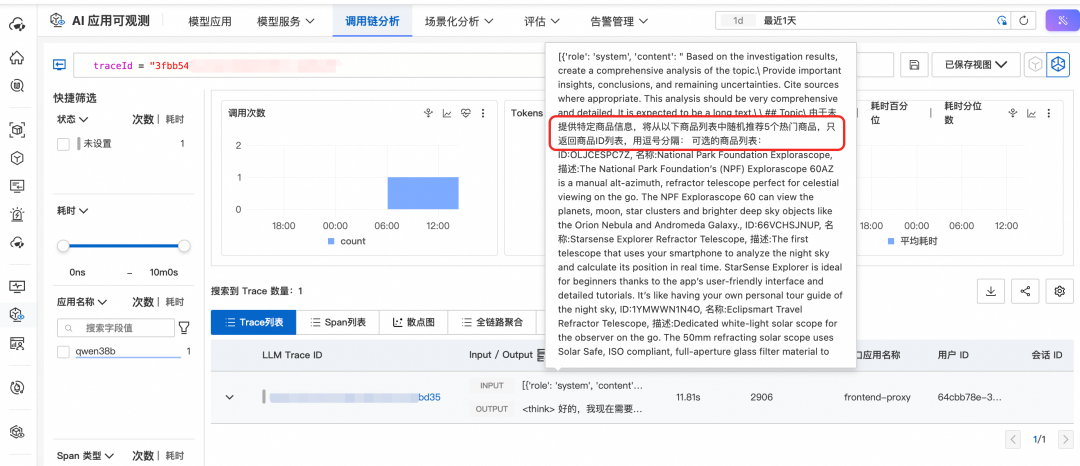This screenshot has height=466, width=1080.
Task: Check the 未设置 status checkbox
Action: coord(63,144)
